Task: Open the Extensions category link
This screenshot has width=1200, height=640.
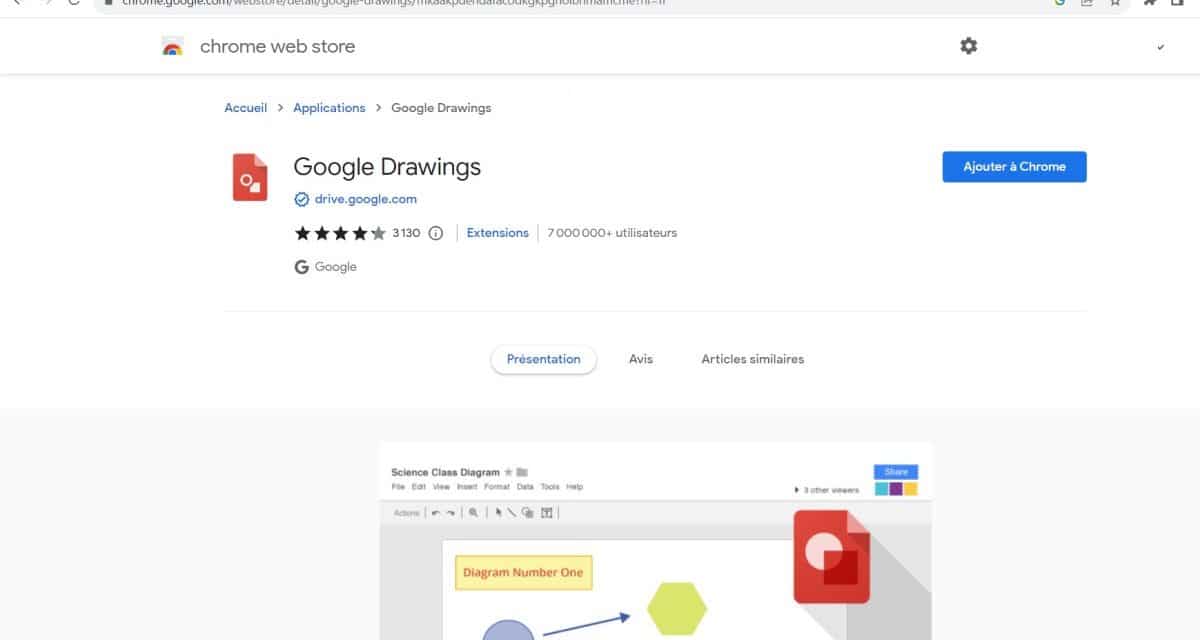Action: tap(498, 233)
